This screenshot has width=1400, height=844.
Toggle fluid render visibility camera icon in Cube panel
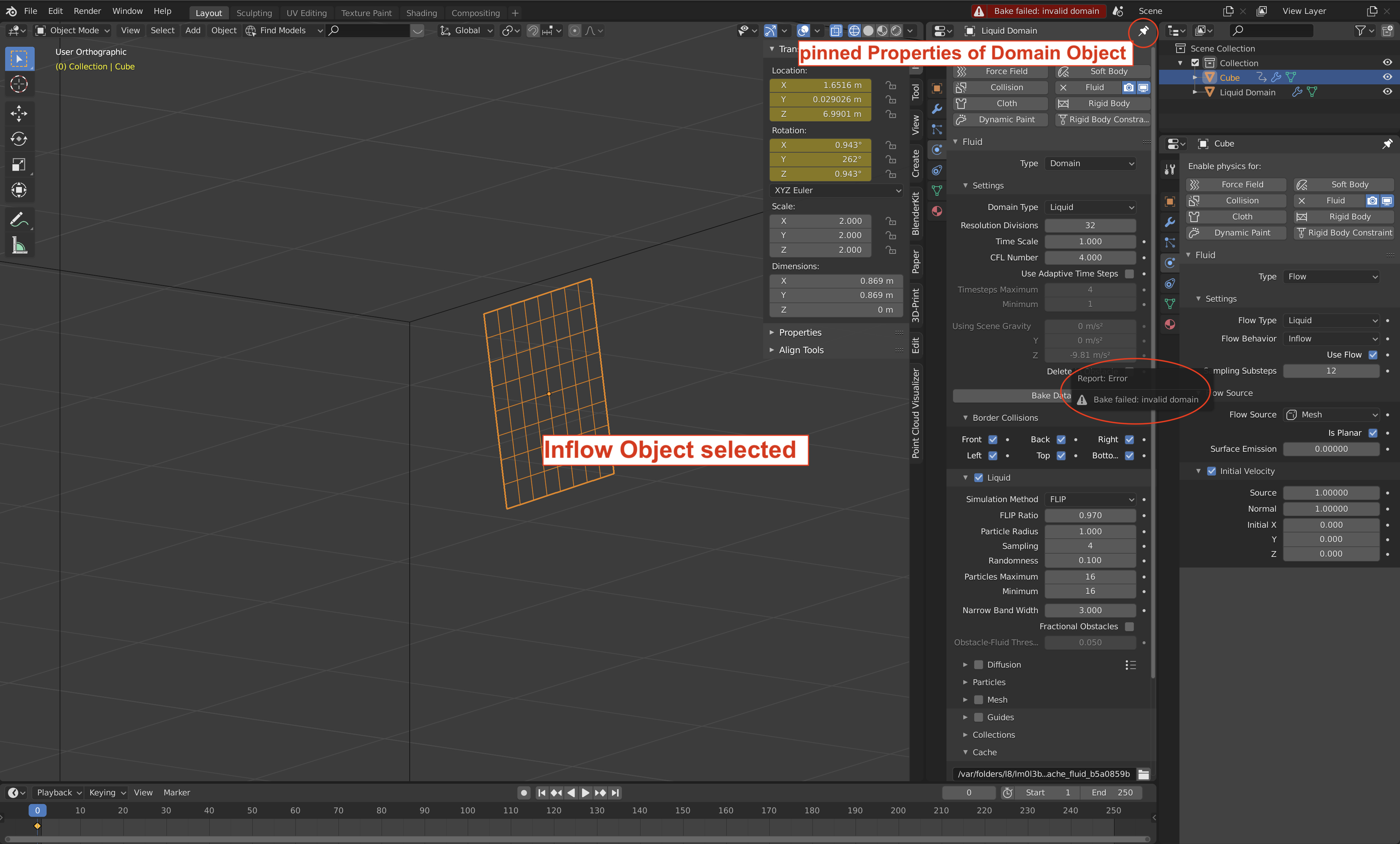click(1372, 201)
